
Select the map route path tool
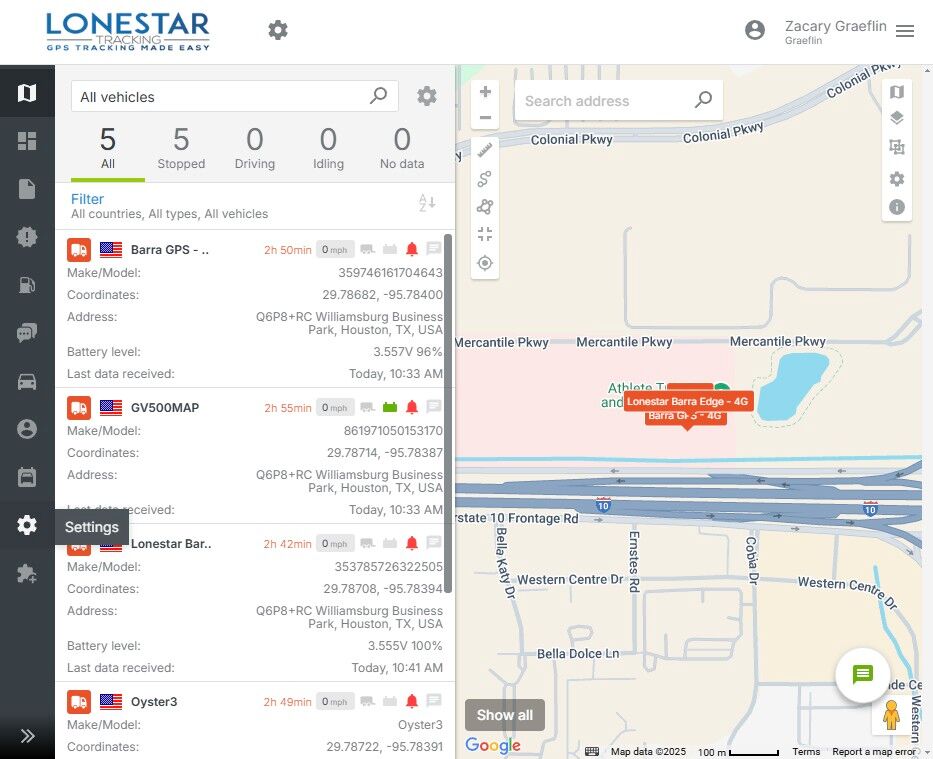point(485,178)
